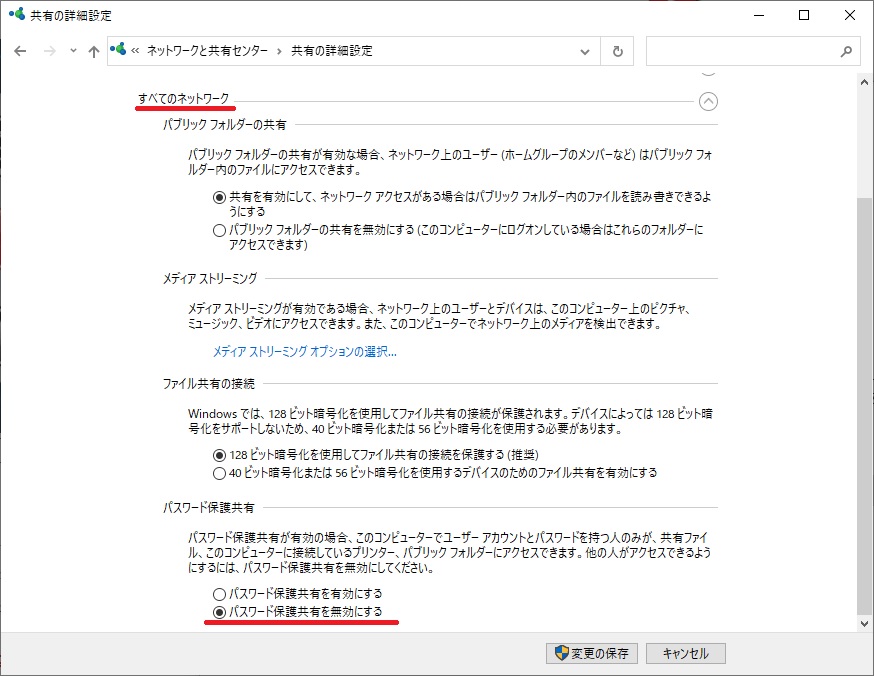
Task: Click the 変更の保存 button
Action: pos(592,653)
